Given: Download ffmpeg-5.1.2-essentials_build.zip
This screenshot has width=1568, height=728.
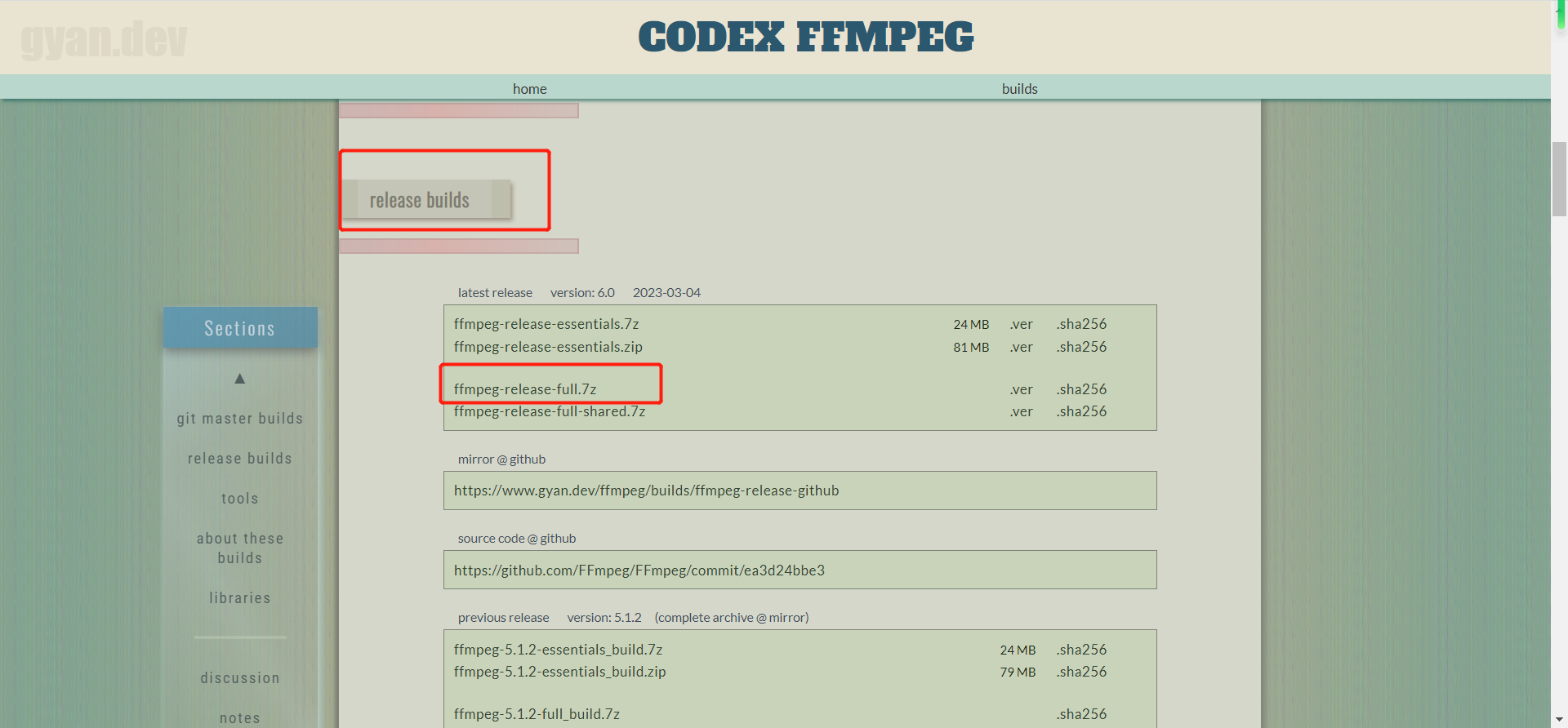Looking at the screenshot, I should pyautogui.click(x=560, y=672).
